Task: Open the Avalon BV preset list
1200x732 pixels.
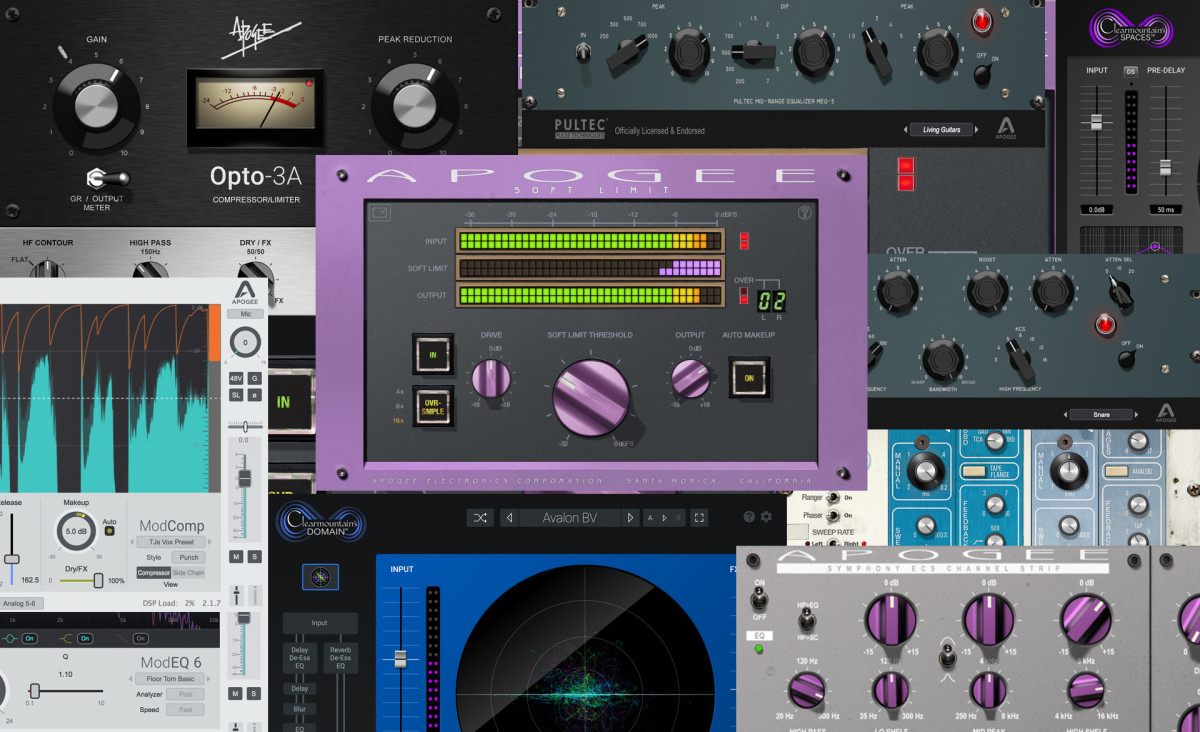Action: 569,517
